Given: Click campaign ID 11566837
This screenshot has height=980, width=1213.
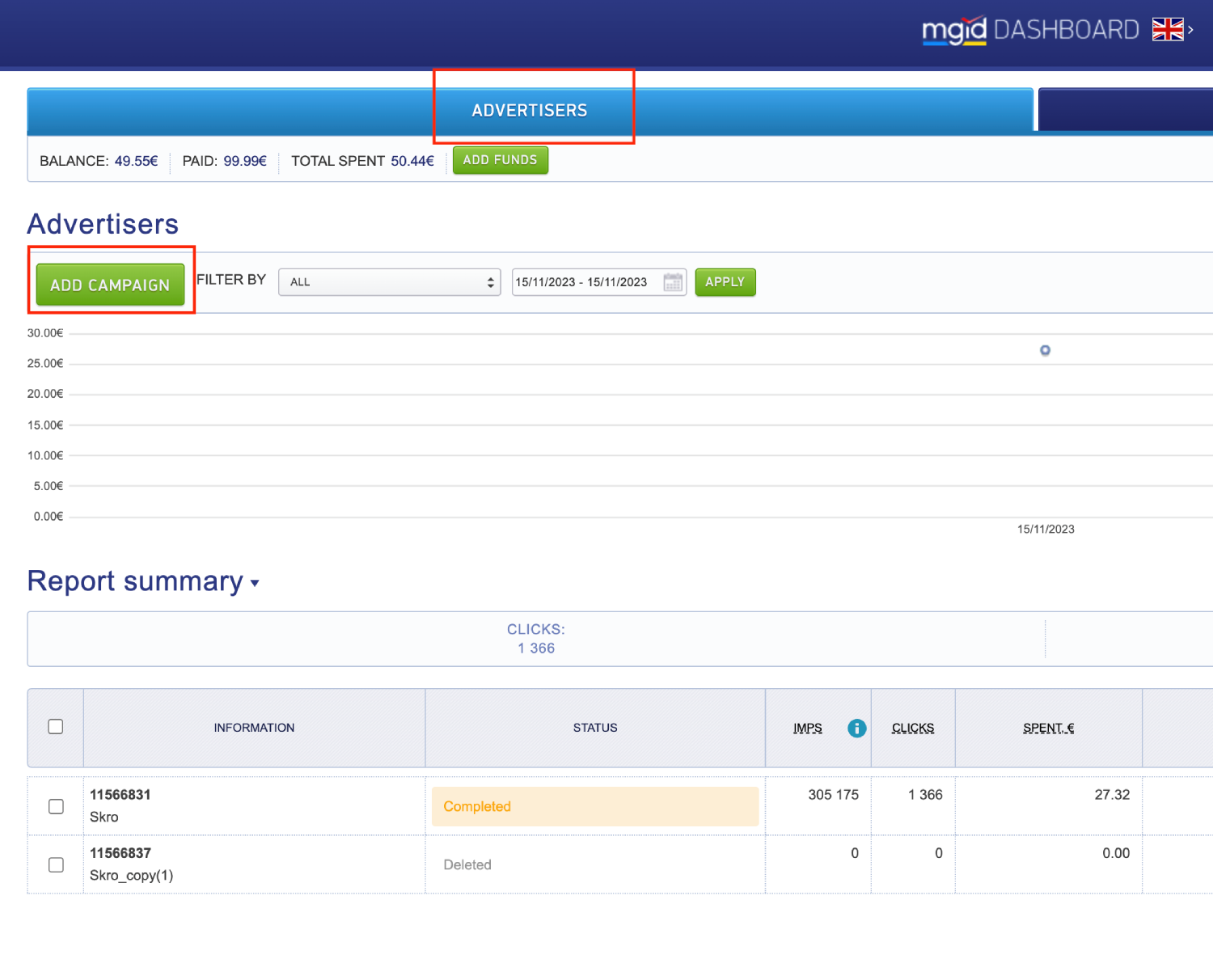Looking at the screenshot, I should (120, 853).
